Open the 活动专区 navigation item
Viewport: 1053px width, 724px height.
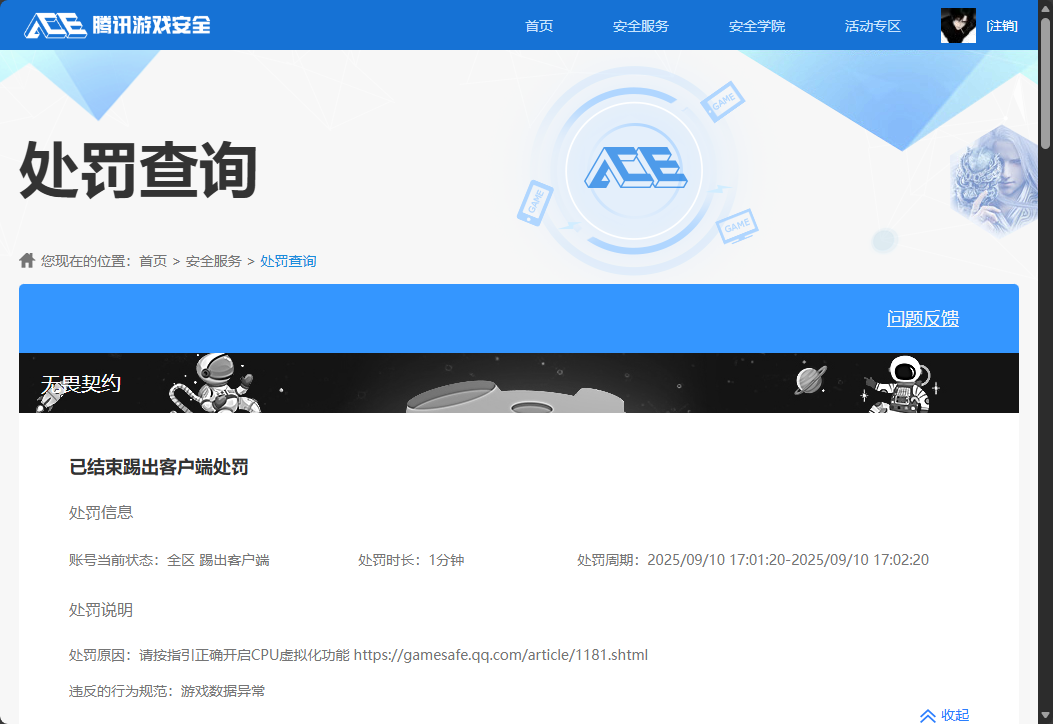point(872,25)
